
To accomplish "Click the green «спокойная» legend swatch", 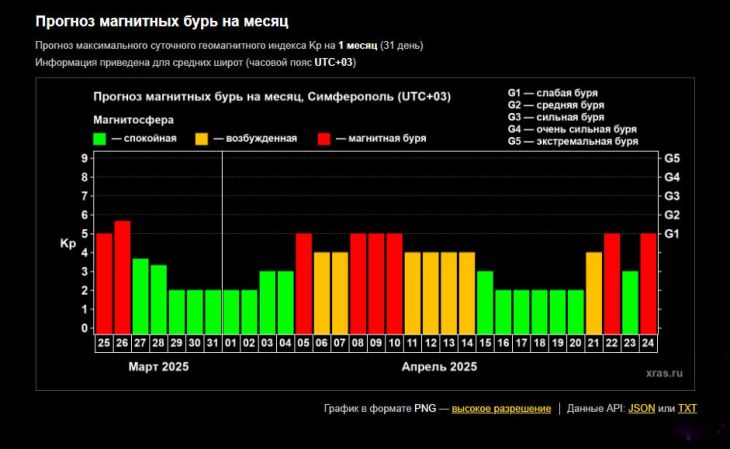I will (x=99, y=139).
